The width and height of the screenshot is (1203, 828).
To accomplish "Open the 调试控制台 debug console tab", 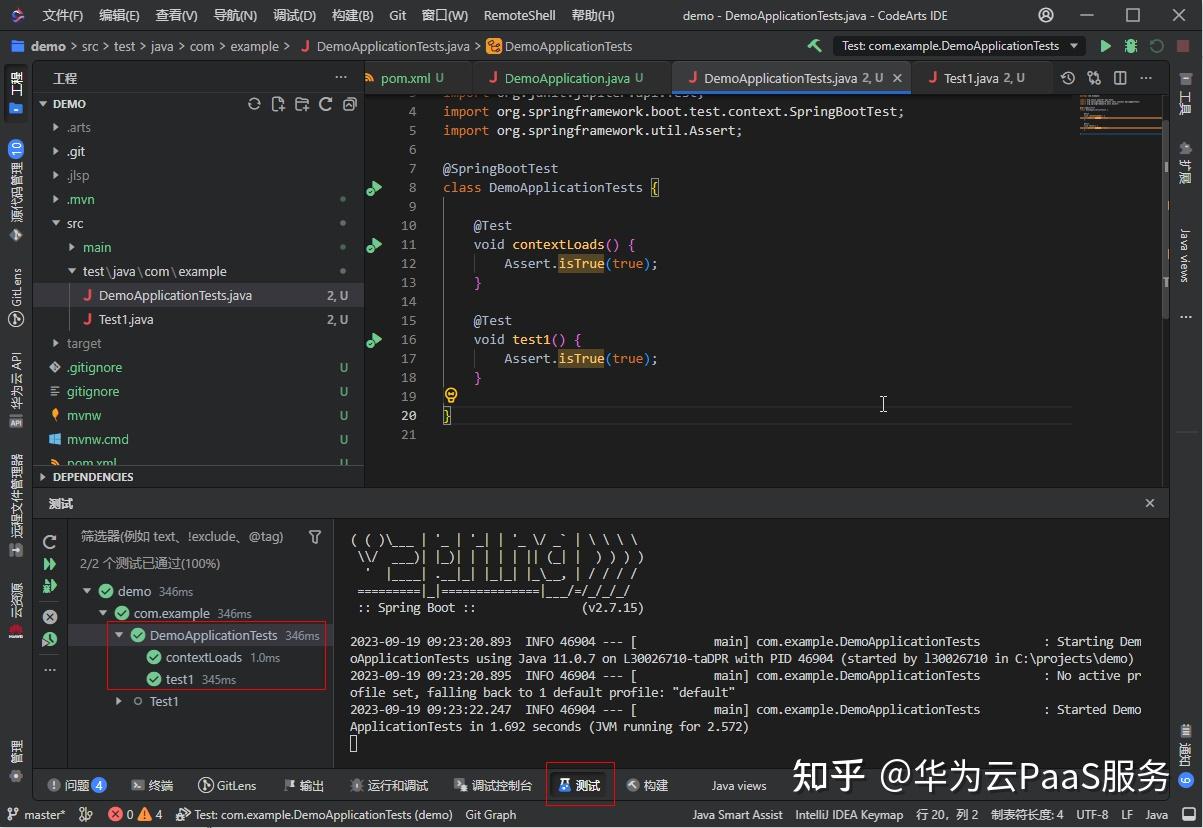I will (493, 786).
